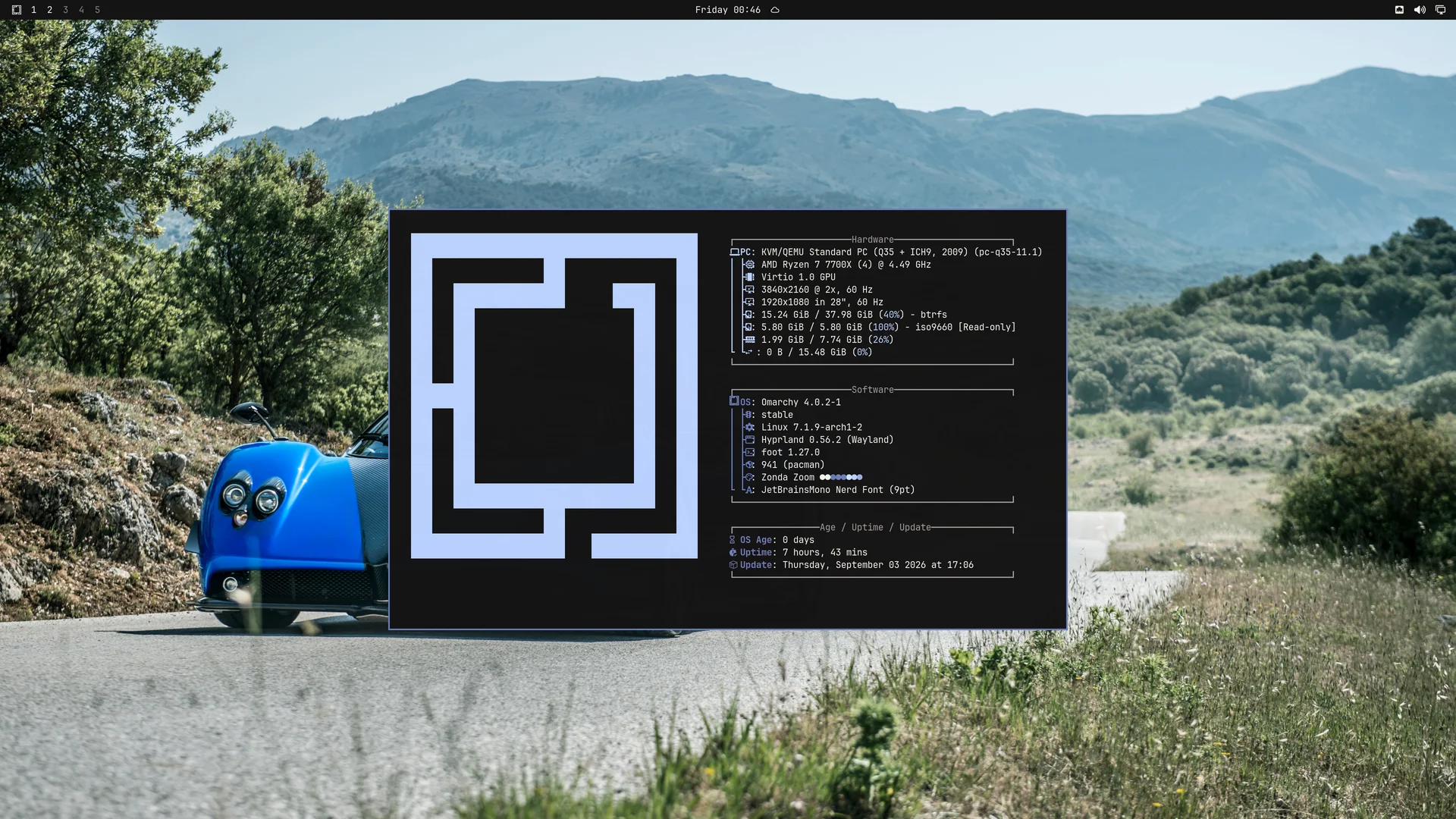Switch to workspace 1

tap(33, 10)
